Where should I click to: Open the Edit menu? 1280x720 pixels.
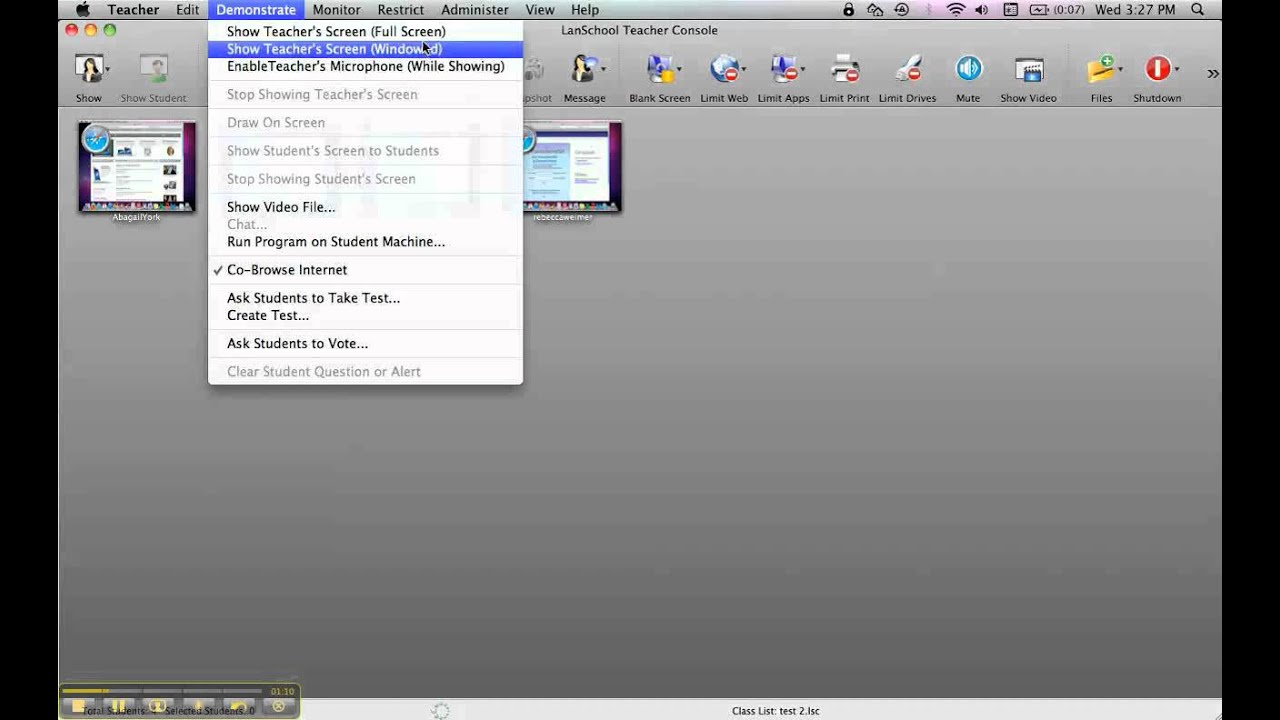pyautogui.click(x=187, y=9)
